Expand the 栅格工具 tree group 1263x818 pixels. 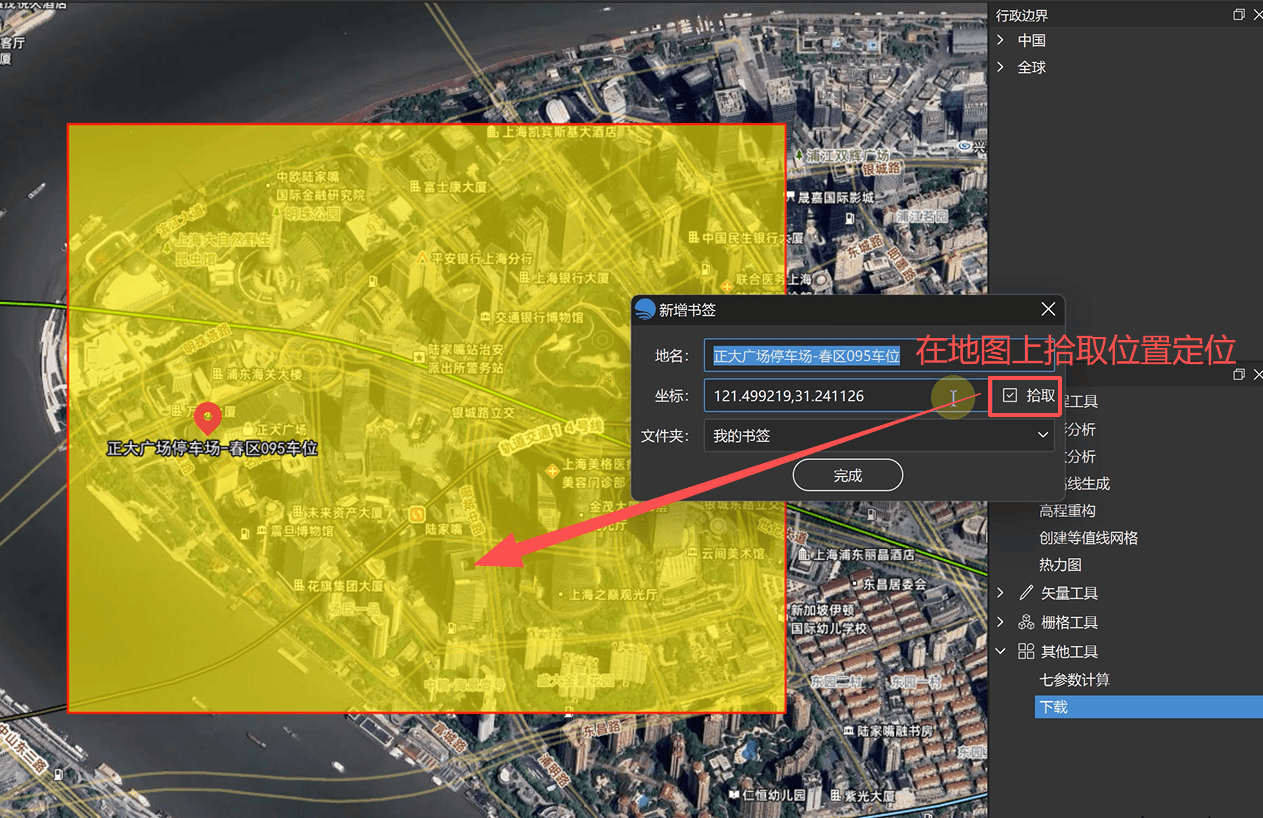pyautogui.click(x=1001, y=622)
